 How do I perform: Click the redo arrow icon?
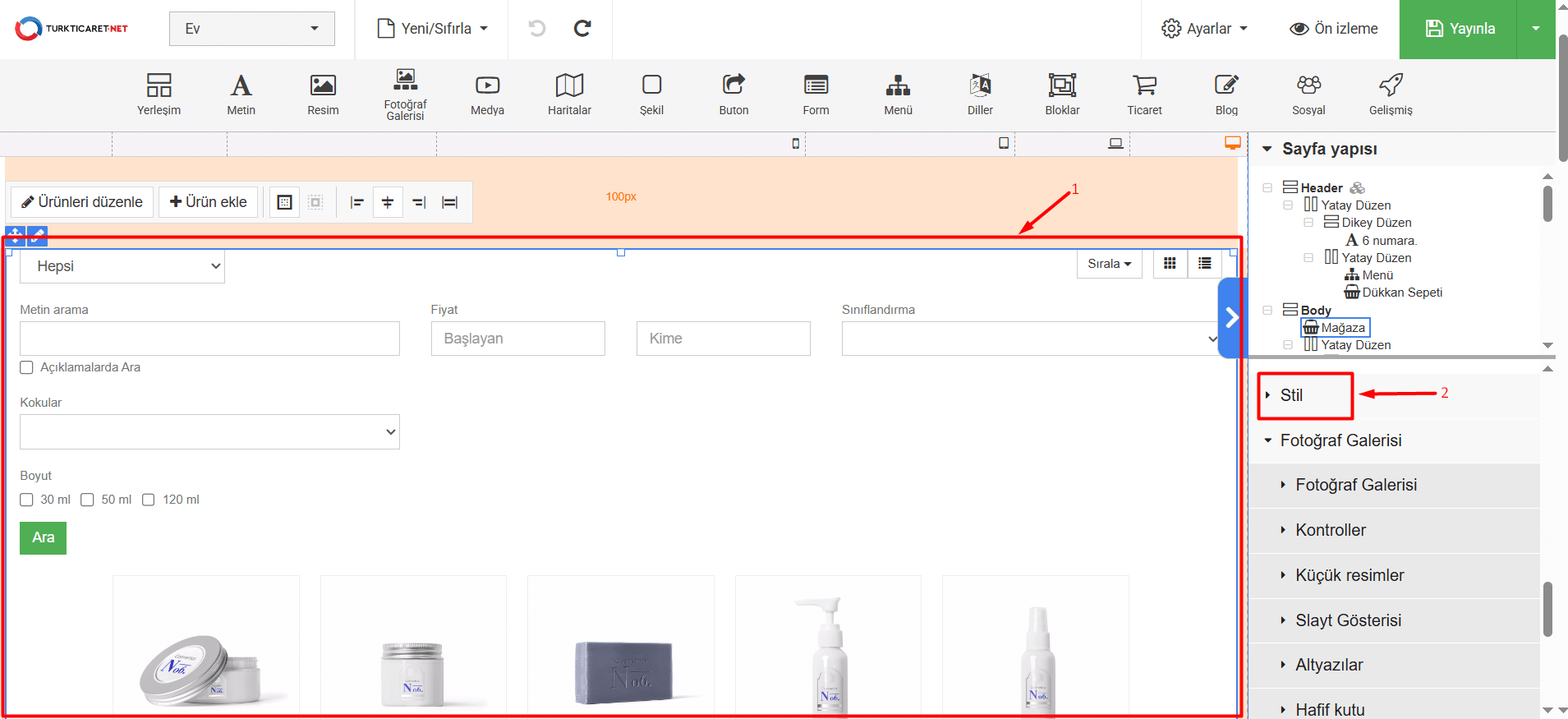[582, 29]
